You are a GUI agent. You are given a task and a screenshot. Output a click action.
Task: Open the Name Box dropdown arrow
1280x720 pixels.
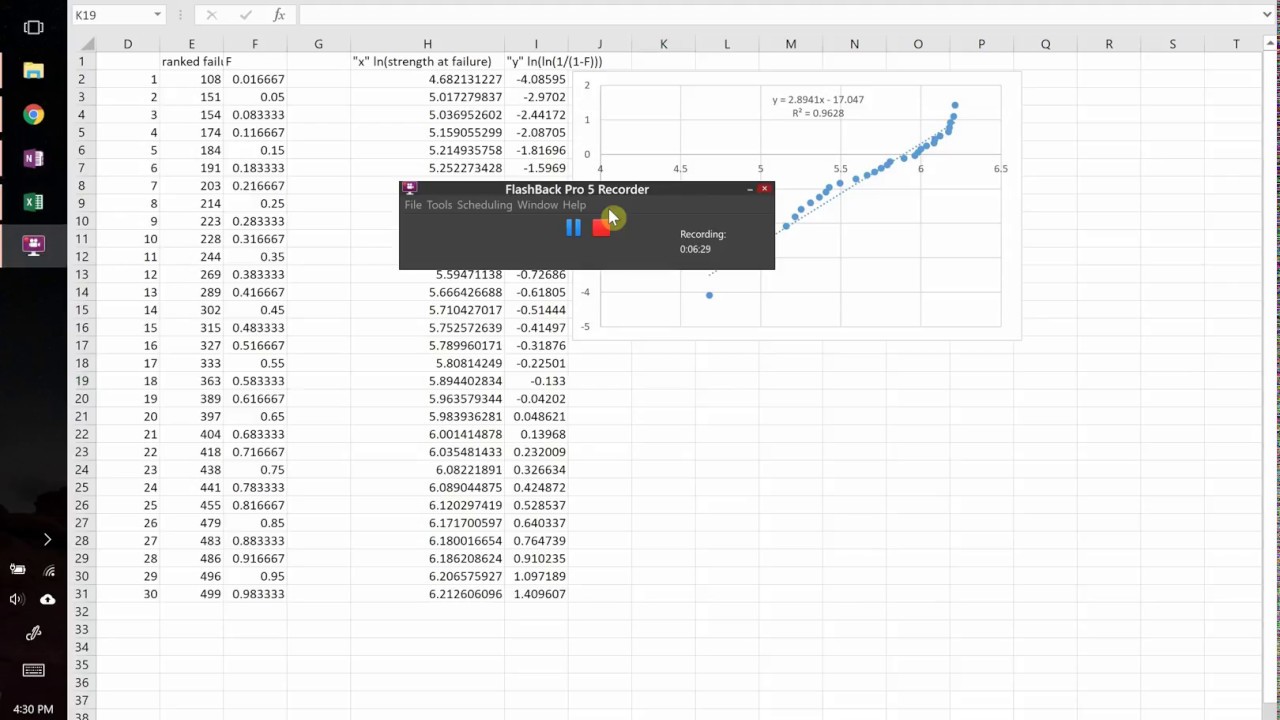click(x=157, y=15)
